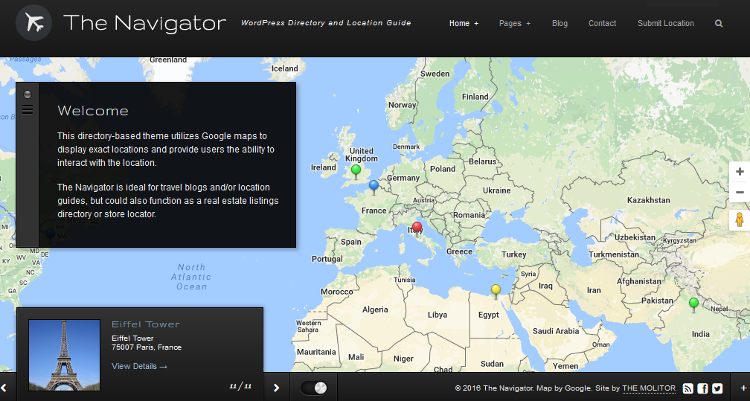Pick the Street View pegman icon
The image size is (750, 401).
pos(739,220)
